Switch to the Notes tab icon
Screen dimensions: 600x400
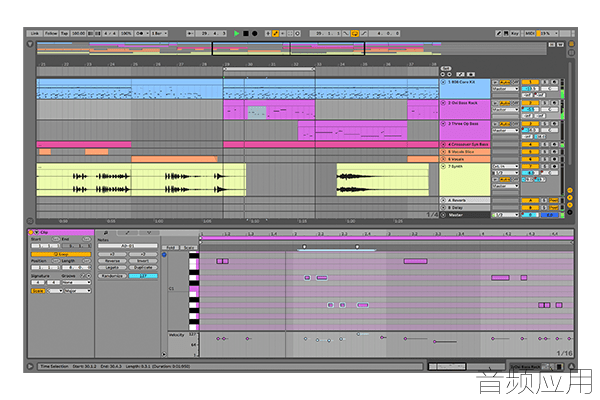tap(106, 233)
